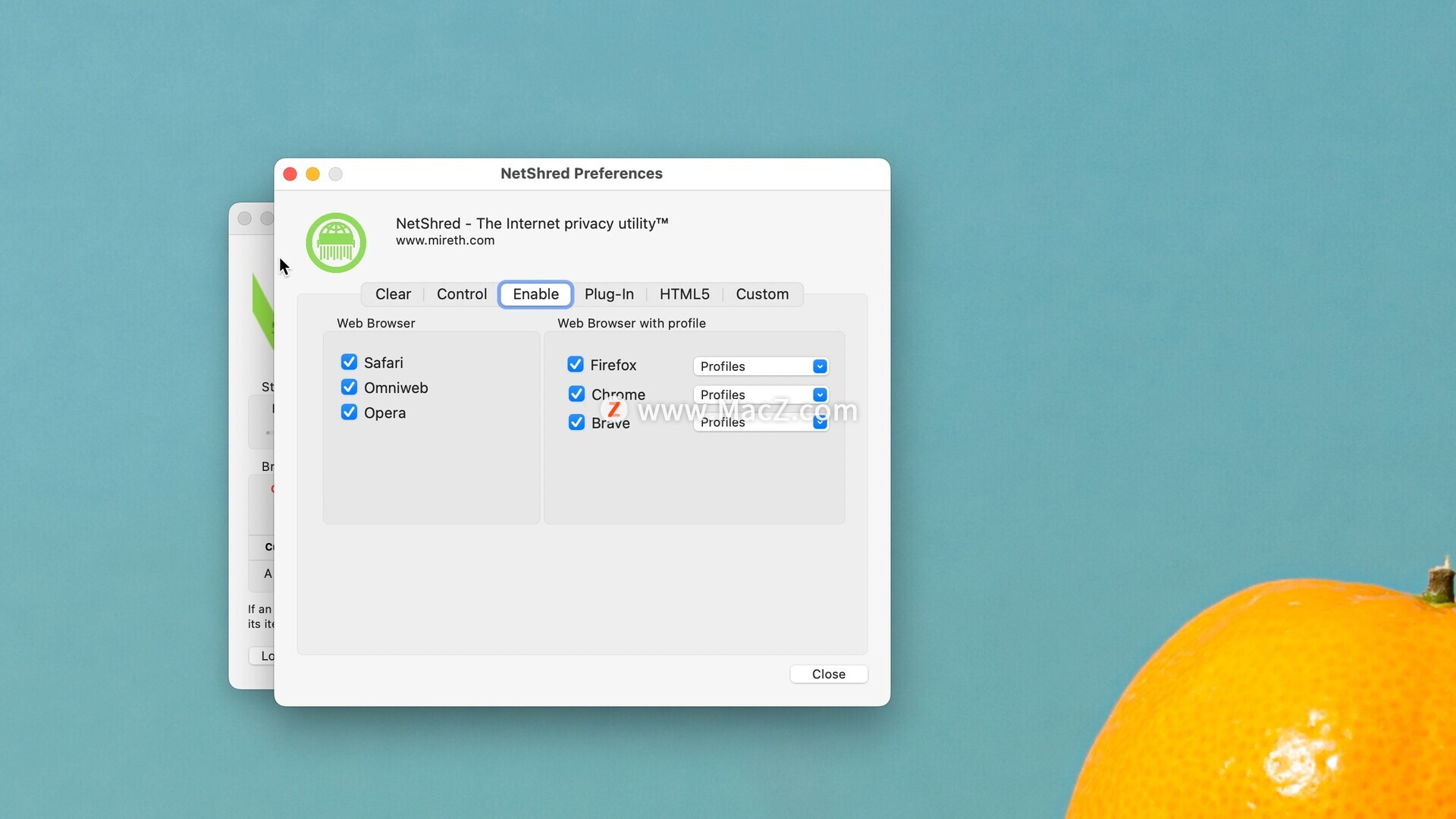
Task: Uncheck the Chrome checkbox
Action: point(576,394)
